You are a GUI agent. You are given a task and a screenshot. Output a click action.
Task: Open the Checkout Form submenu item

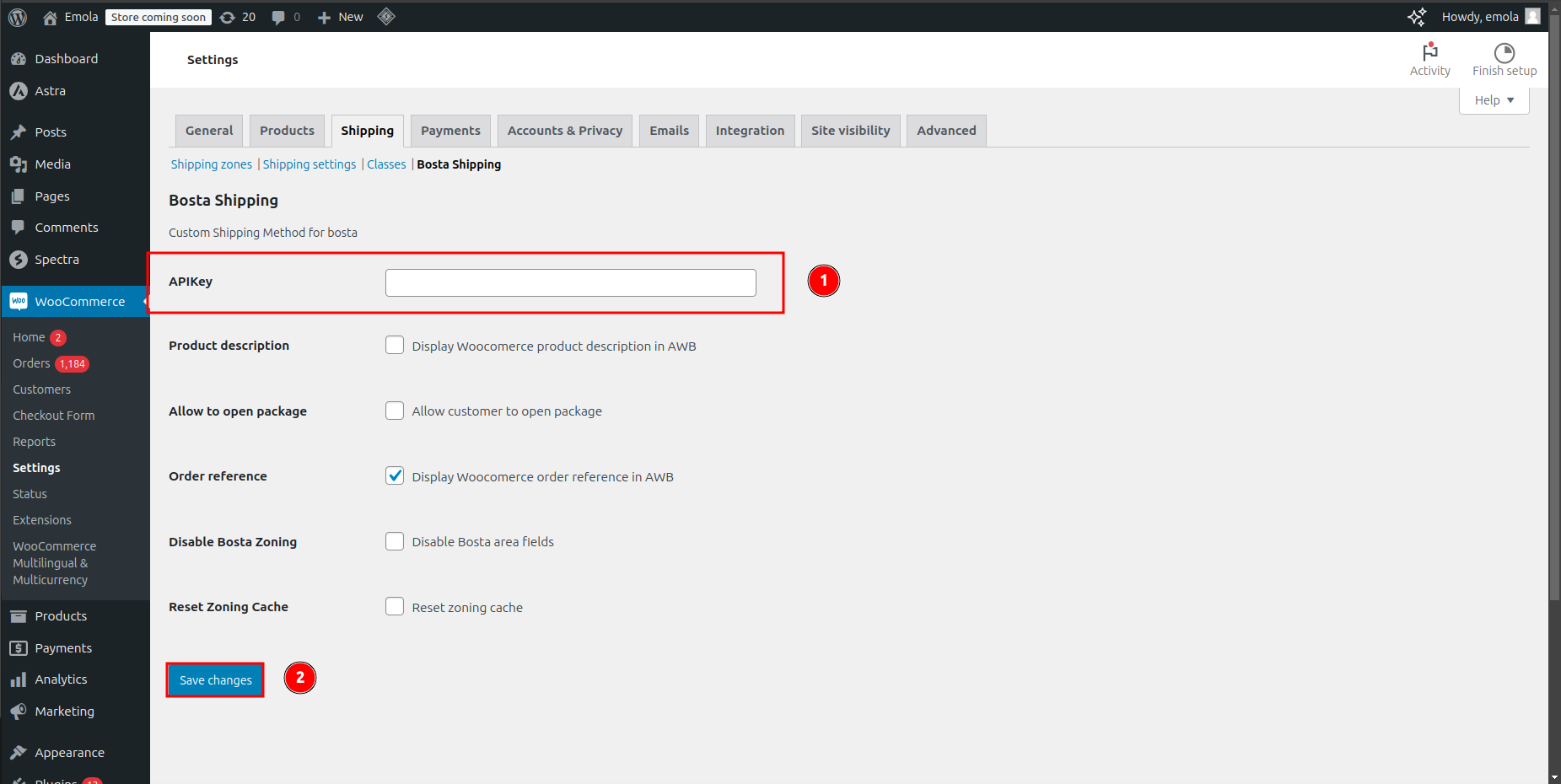tap(54, 416)
